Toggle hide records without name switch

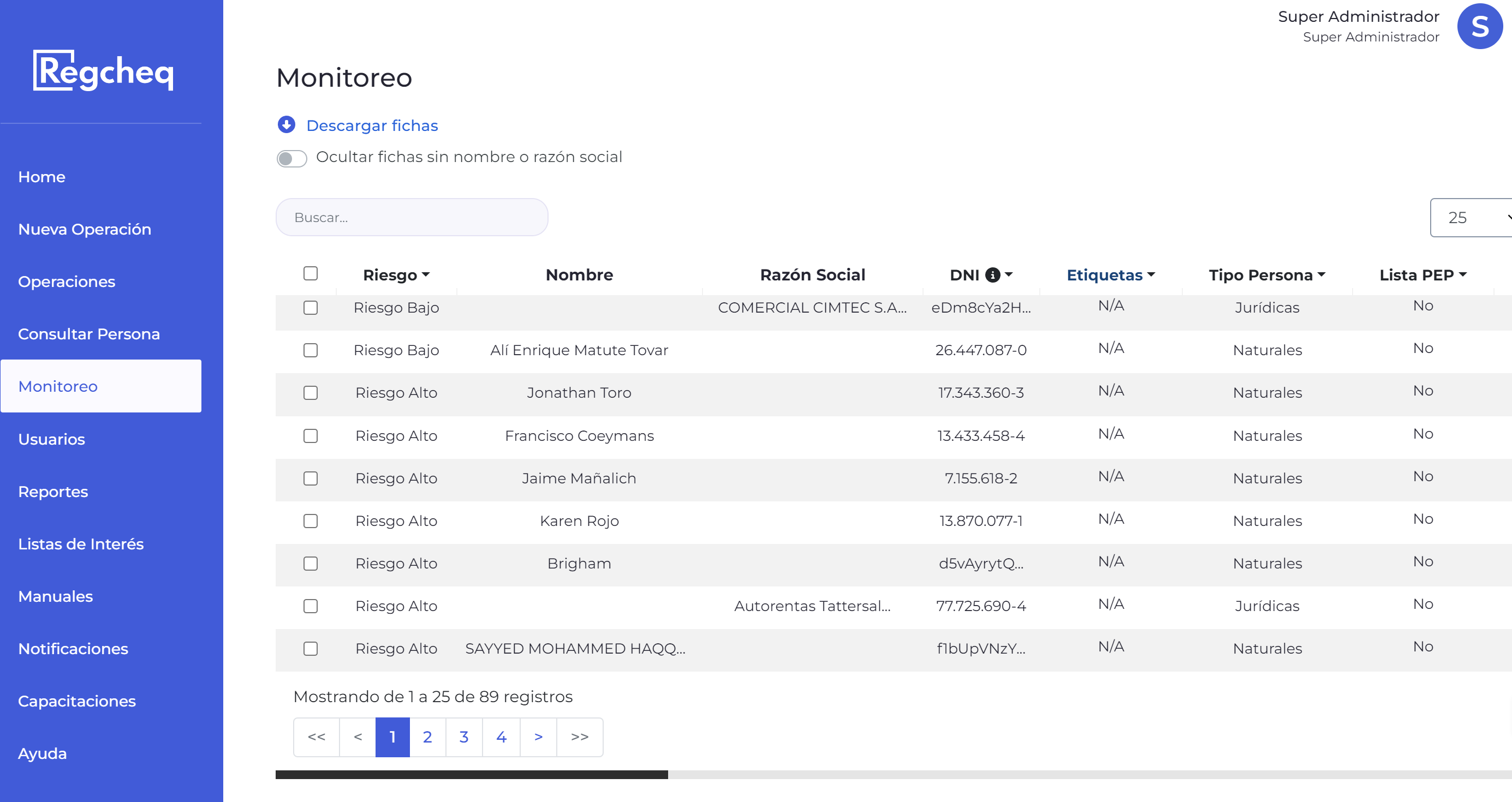coord(291,158)
